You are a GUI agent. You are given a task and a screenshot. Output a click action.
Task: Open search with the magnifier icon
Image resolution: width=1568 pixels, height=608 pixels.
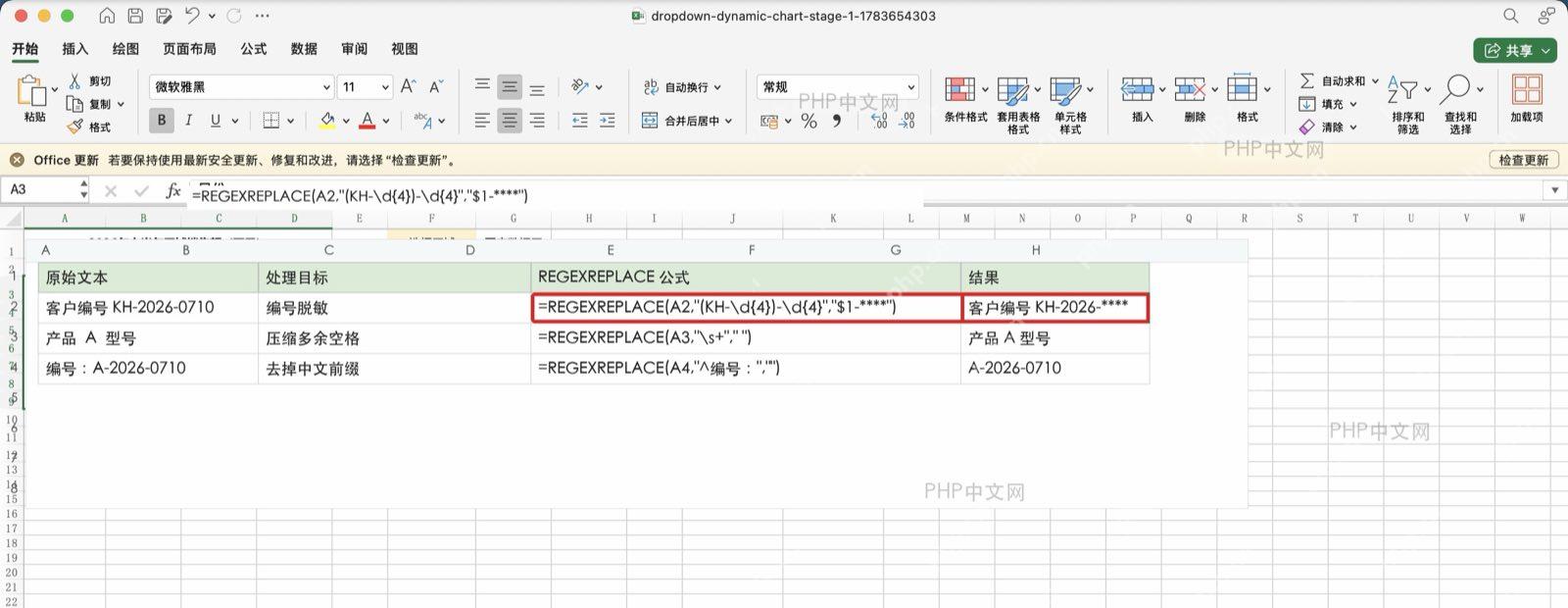click(1511, 16)
